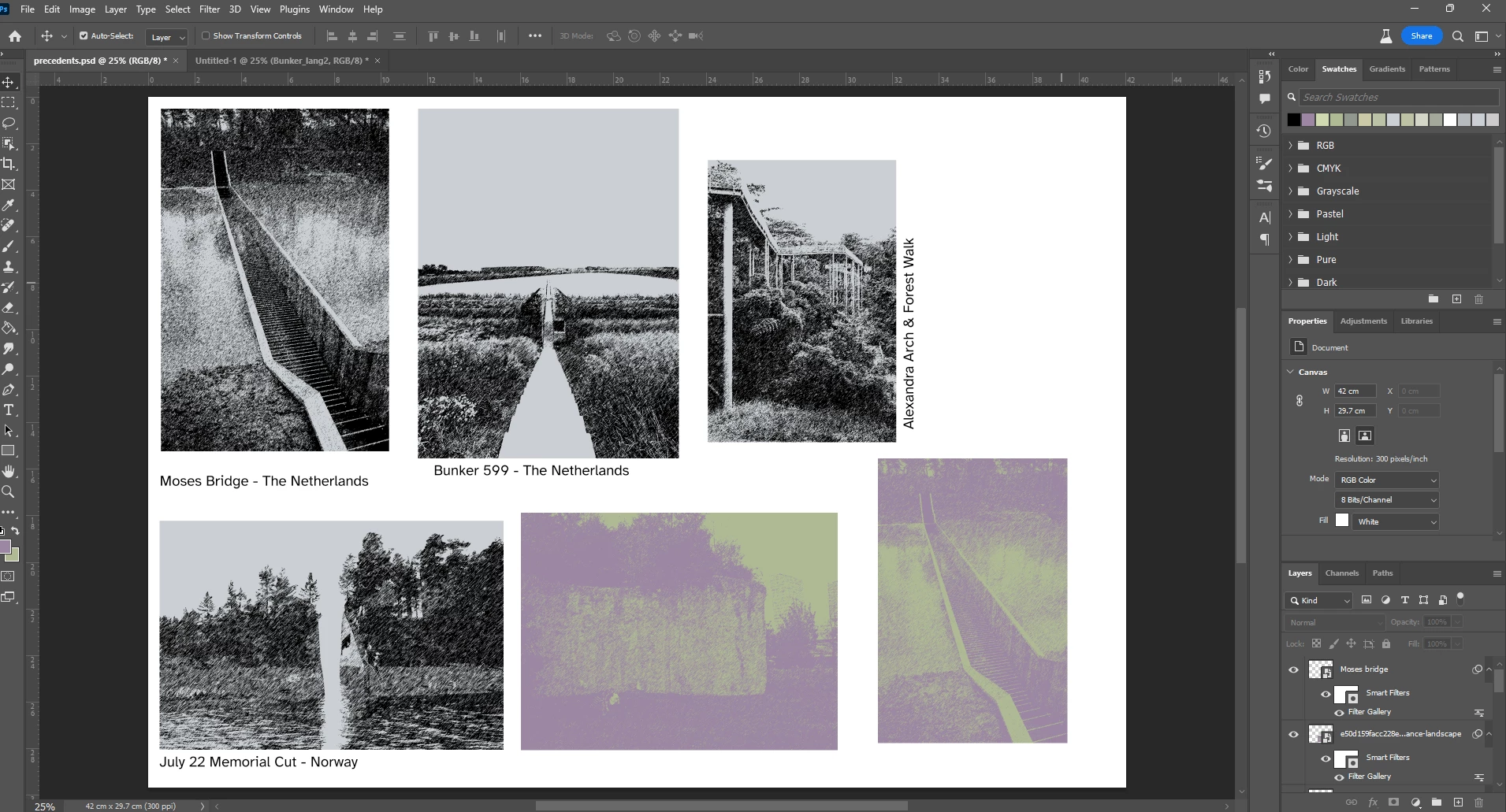Select the Eraser tool
Image resolution: width=1506 pixels, height=812 pixels.
(9, 307)
